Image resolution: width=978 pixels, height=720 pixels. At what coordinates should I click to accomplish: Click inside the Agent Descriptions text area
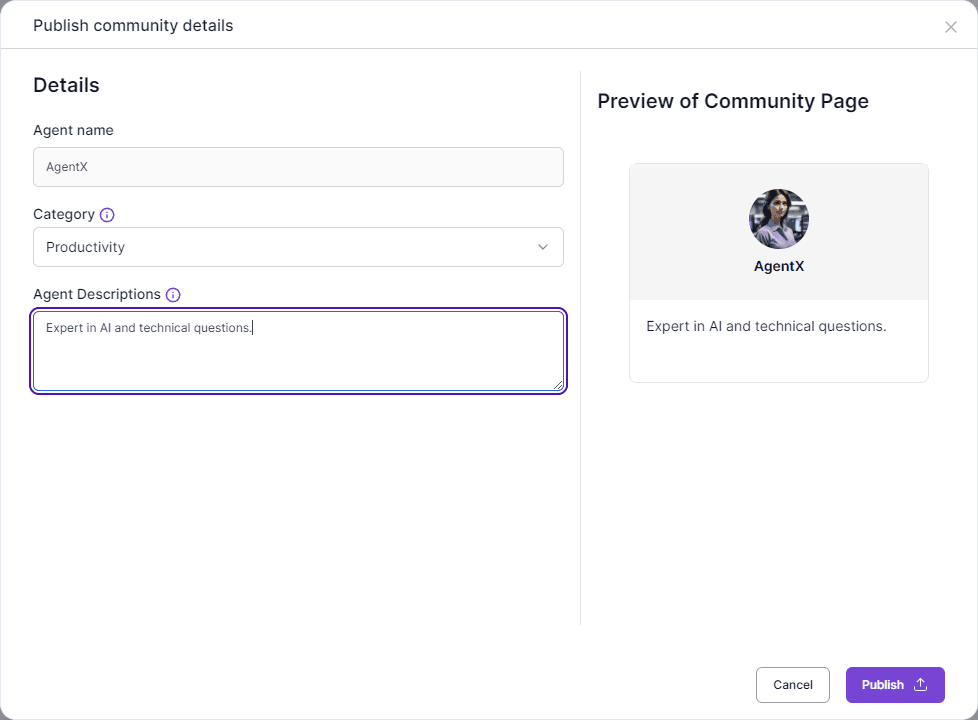pos(298,351)
